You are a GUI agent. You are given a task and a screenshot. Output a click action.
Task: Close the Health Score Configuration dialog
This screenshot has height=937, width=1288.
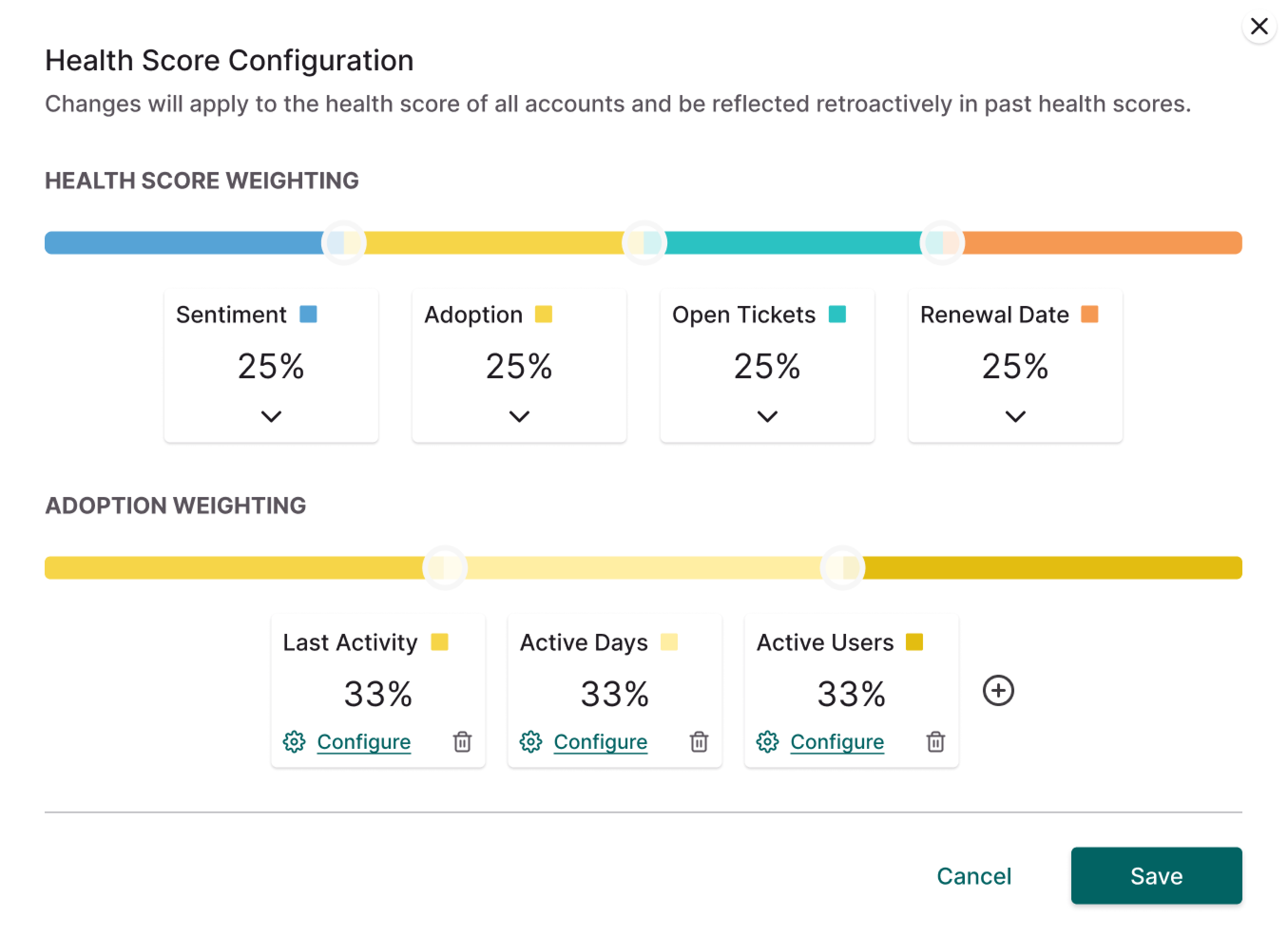pos(1259,26)
